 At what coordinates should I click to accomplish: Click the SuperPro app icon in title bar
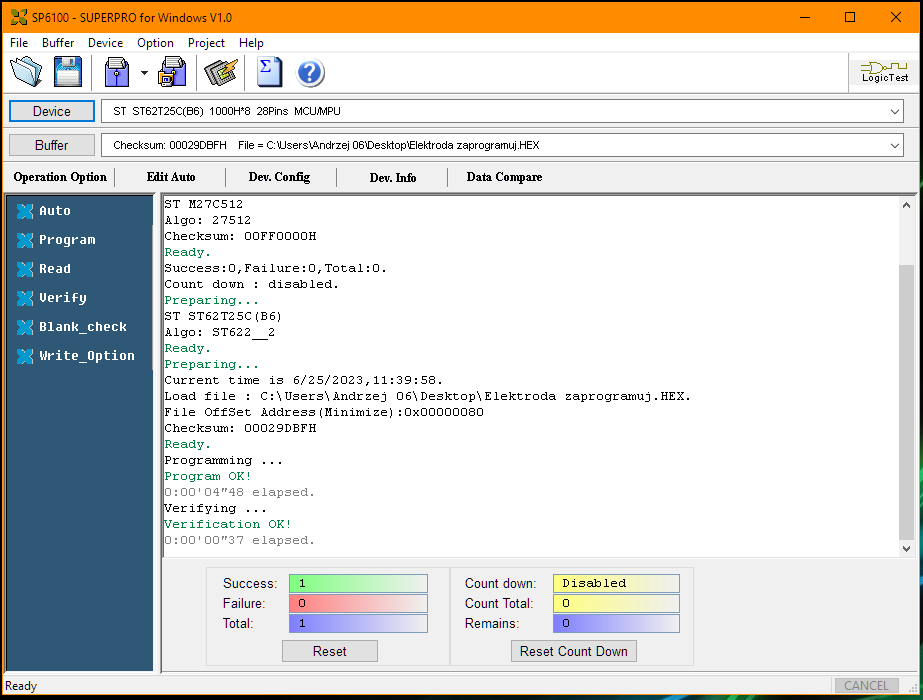[x=19, y=17]
